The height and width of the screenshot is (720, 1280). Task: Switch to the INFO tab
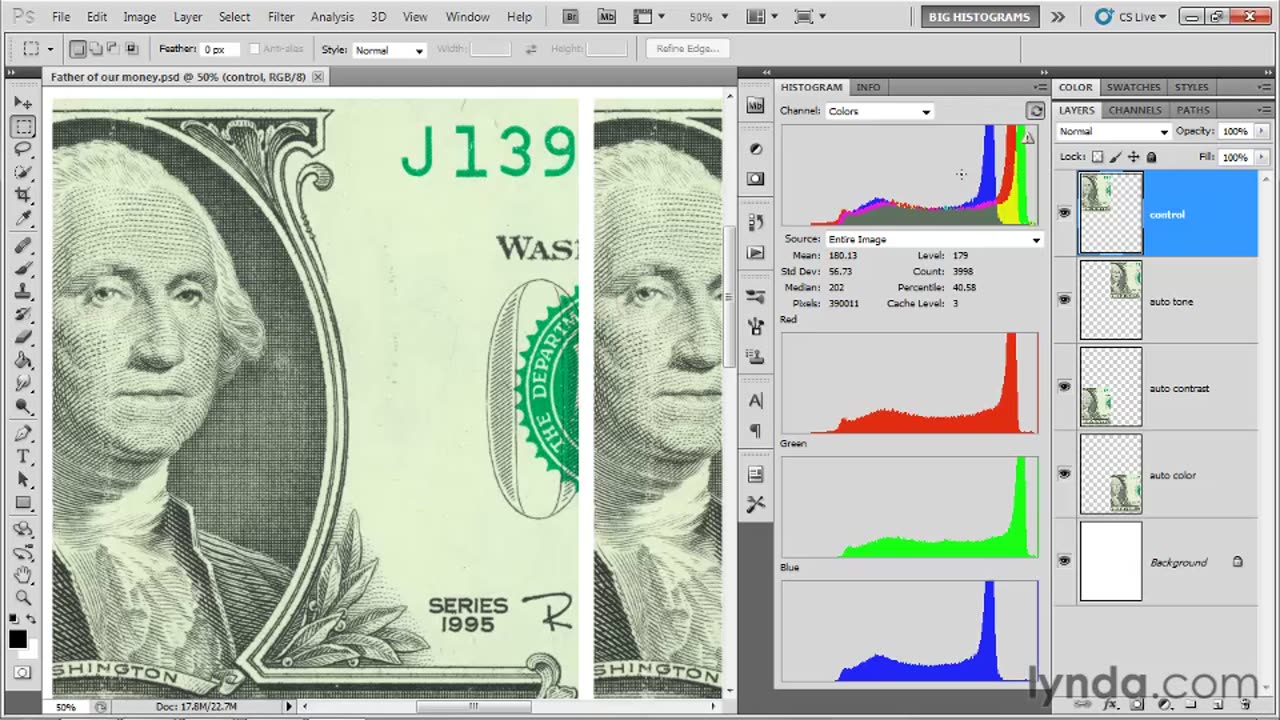(868, 87)
